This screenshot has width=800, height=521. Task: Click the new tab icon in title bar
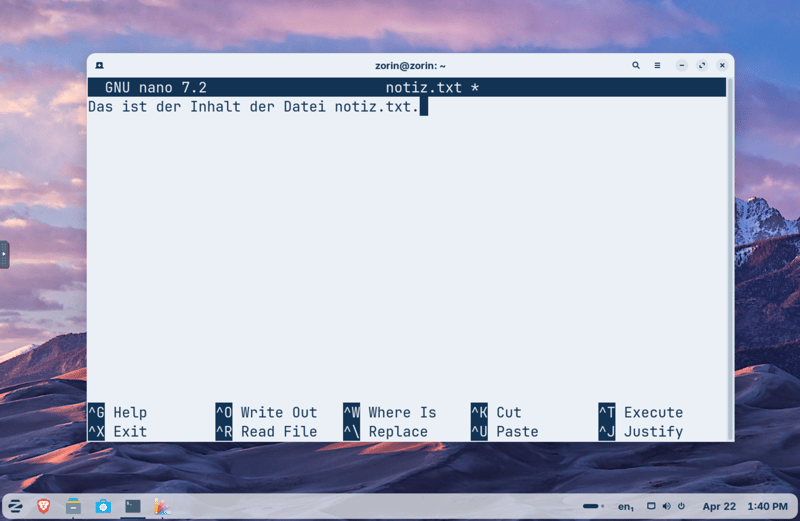point(100,65)
